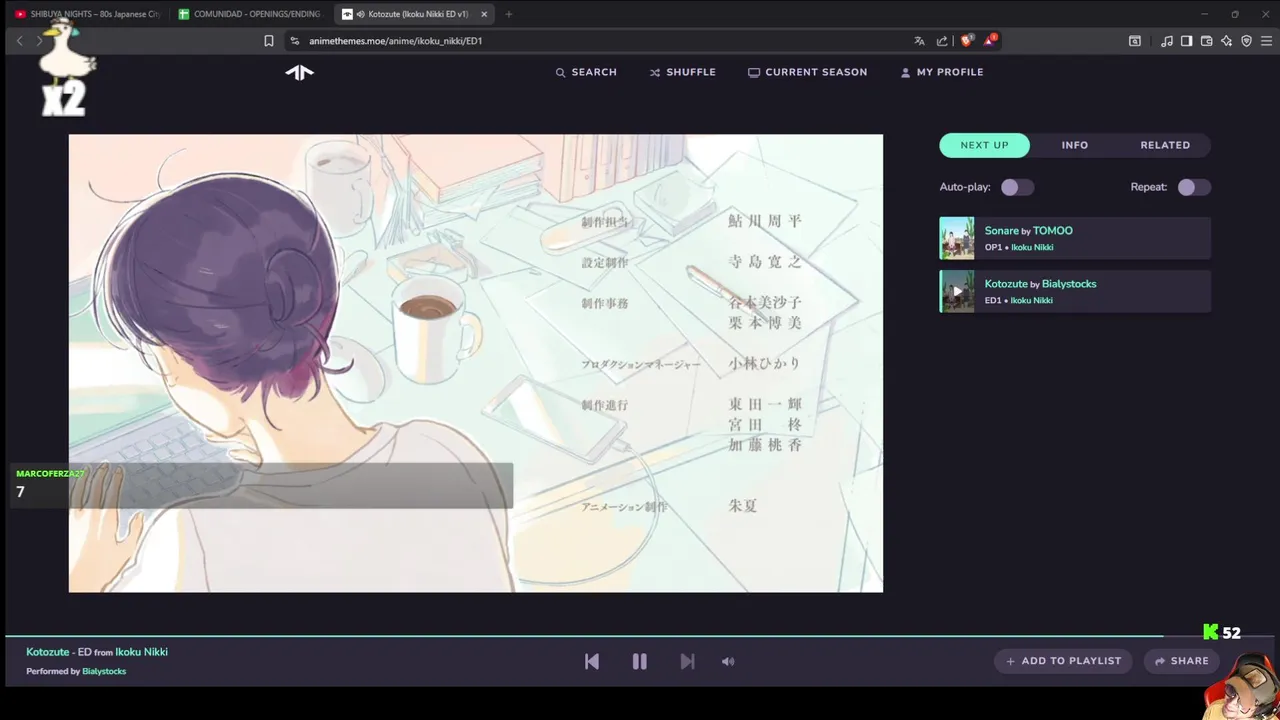1280x720 pixels.
Task: Click Bialystocks in Performed by line
Action: [x=104, y=671]
